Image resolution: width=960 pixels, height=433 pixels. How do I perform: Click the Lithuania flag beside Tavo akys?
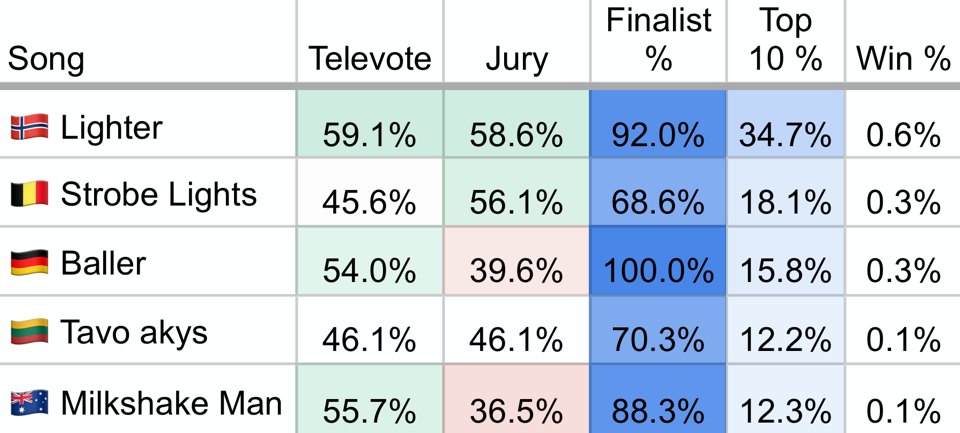pos(29,332)
